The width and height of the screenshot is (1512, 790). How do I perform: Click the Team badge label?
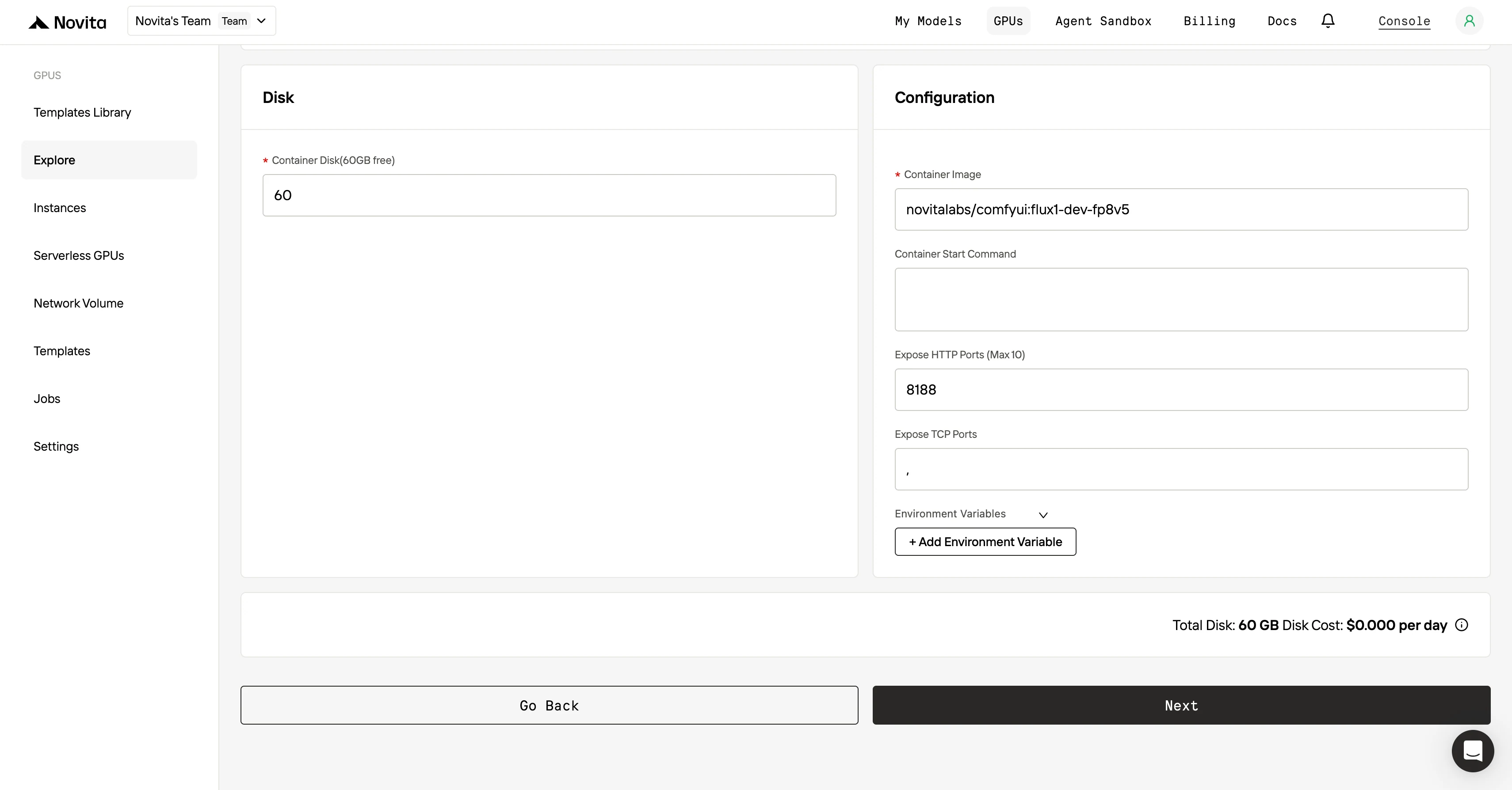click(x=234, y=21)
